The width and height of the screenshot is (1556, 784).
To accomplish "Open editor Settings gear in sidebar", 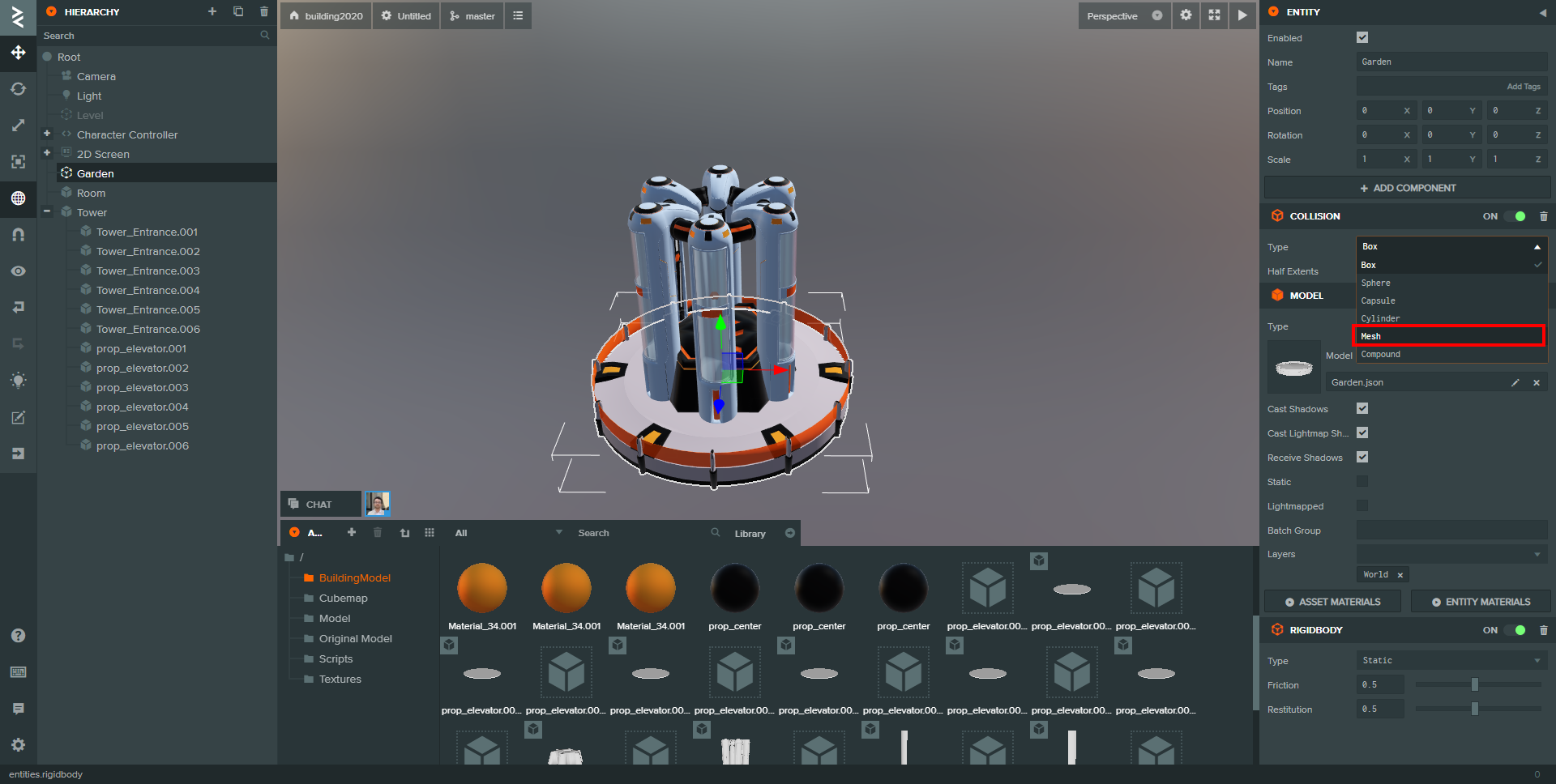I will [x=18, y=745].
